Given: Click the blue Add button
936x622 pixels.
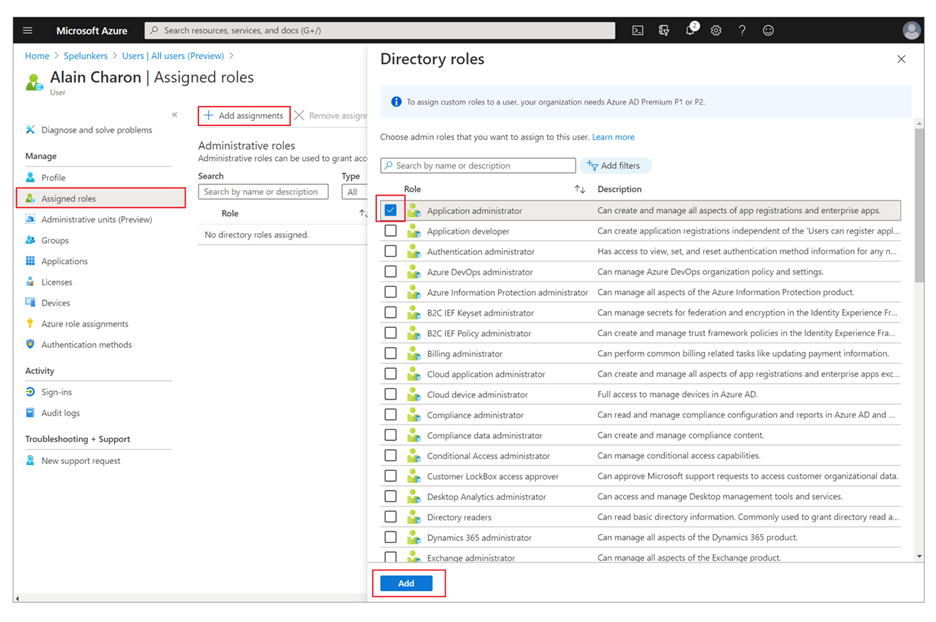Looking at the screenshot, I should point(406,583).
